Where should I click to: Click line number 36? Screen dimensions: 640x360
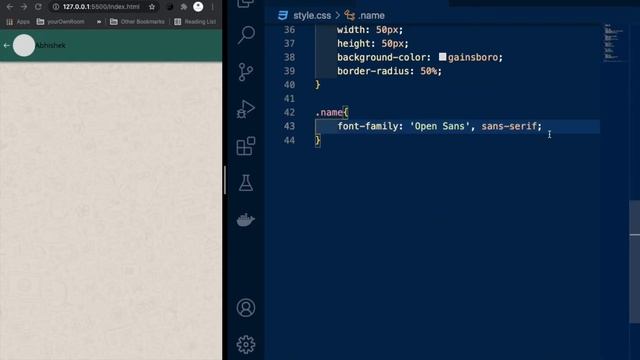[289, 30]
